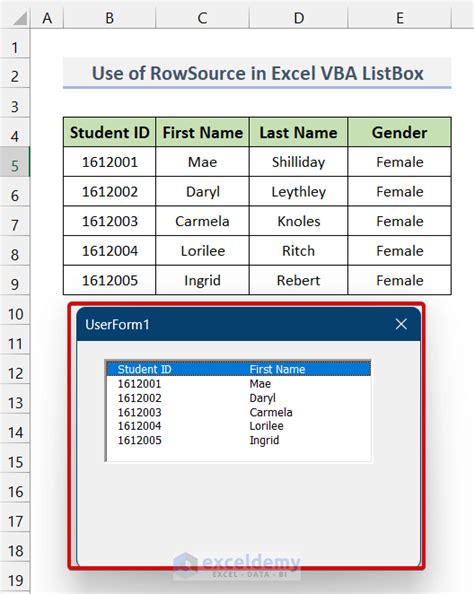This screenshot has width=474, height=594.
Task: Click the 'Gender' table header cell
Action: click(400, 132)
